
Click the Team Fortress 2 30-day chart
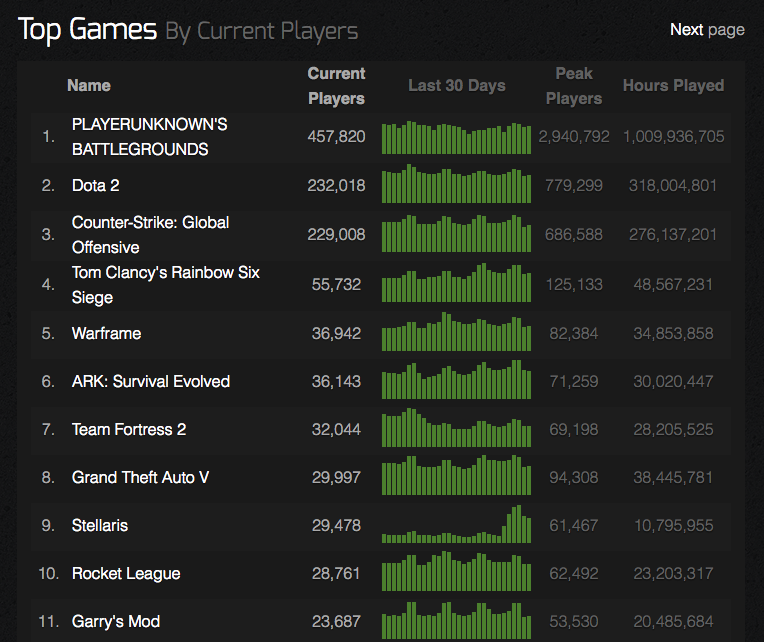click(x=457, y=428)
